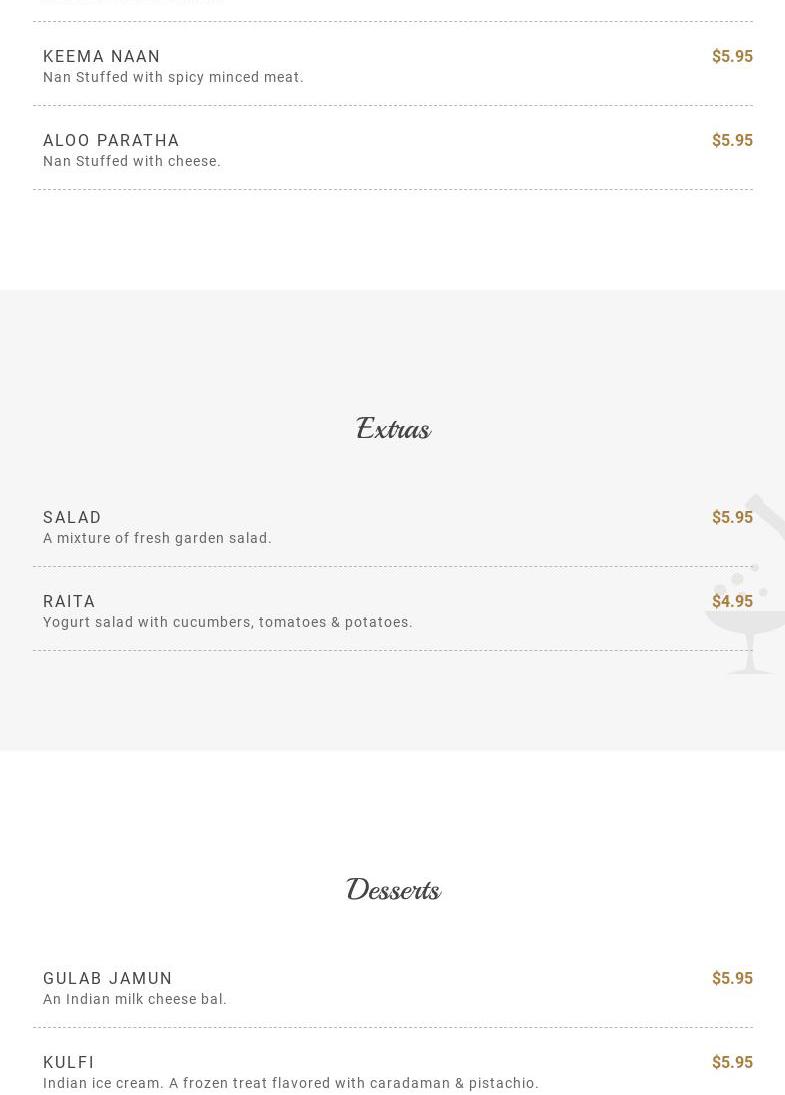Select the Salad menu item title
The width and height of the screenshot is (785, 1095).
coord(72,518)
